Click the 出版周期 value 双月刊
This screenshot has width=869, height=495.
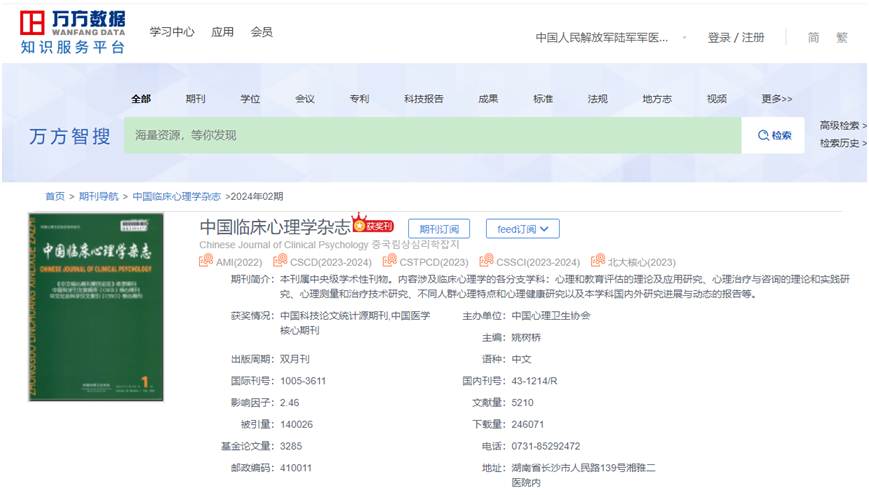coord(295,359)
